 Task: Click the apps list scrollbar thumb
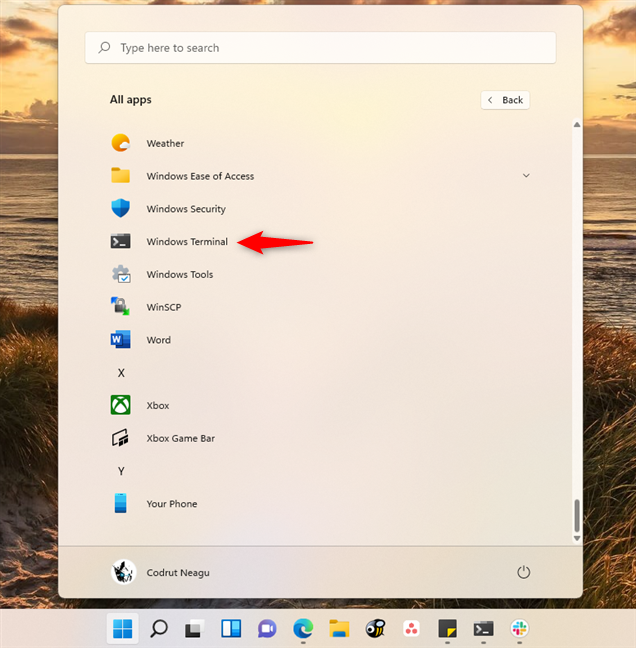point(577,515)
